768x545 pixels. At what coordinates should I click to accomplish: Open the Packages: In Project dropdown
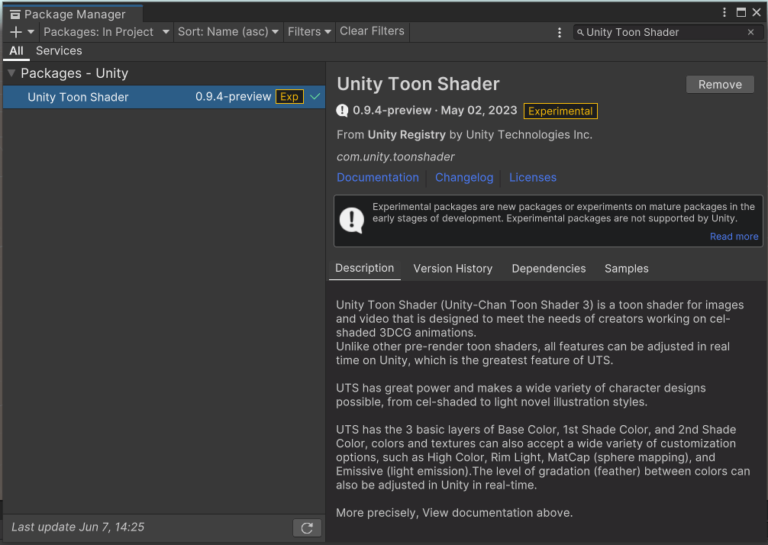tap(105, 32)
